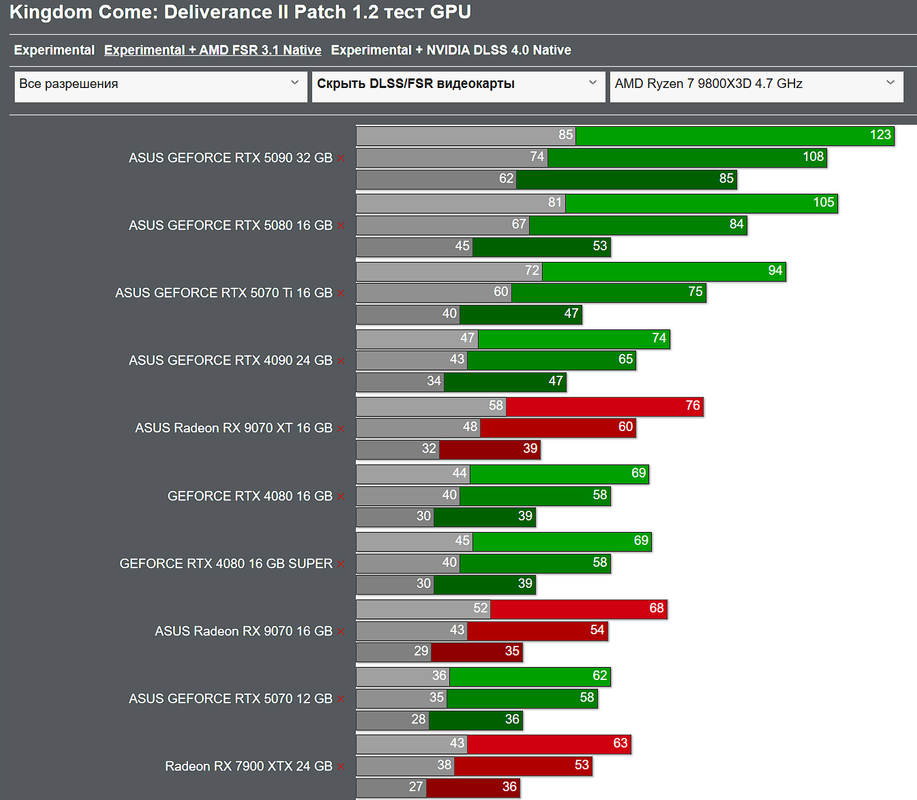This screenshot has height=800, width=917.
Task: Click the RTX 5090 bar showing 123
Action: [735, 136]
